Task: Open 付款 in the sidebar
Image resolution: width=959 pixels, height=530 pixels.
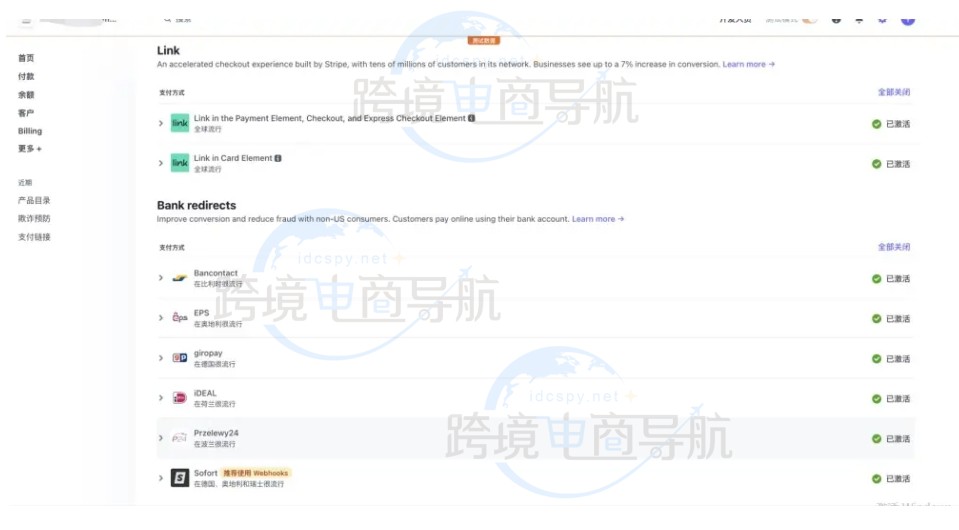Action: tap(26, 76)
